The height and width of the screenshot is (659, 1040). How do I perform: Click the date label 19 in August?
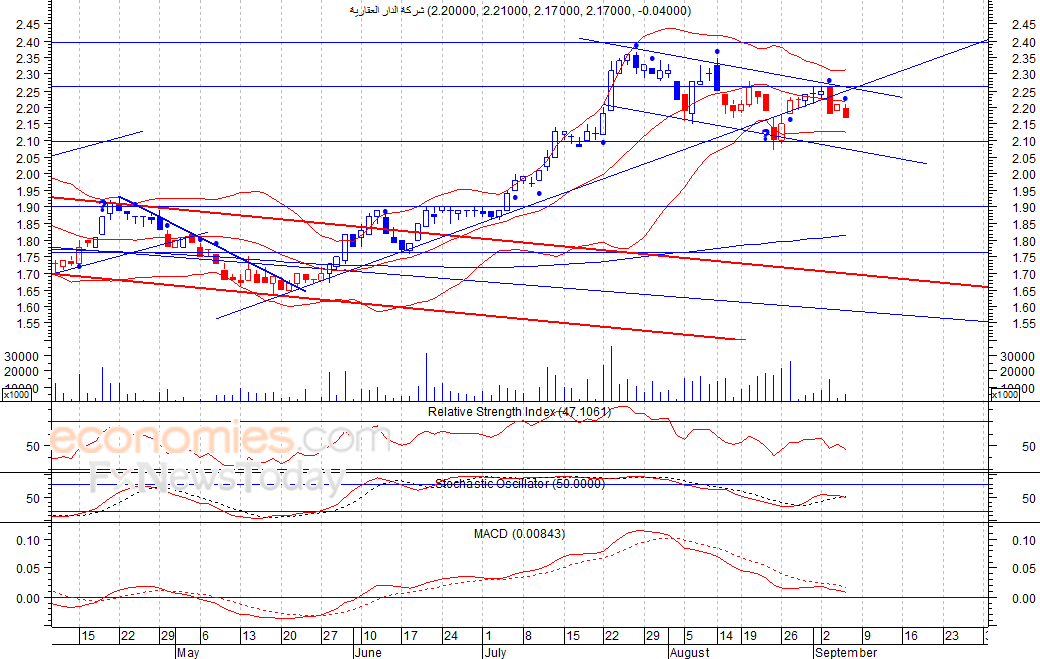(x=749, y=636)
